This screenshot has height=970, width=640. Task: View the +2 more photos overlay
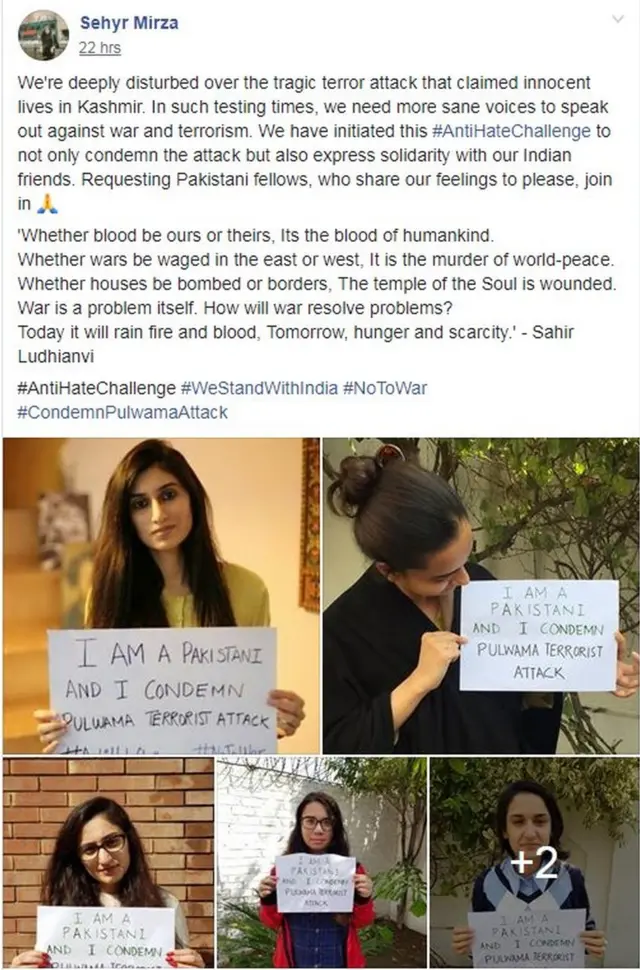[x=534, y=863]
